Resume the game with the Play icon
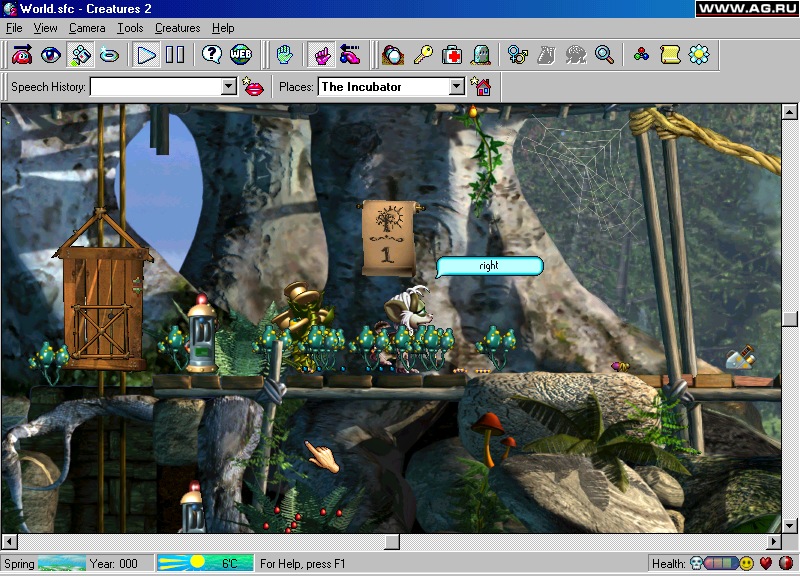 145,54
